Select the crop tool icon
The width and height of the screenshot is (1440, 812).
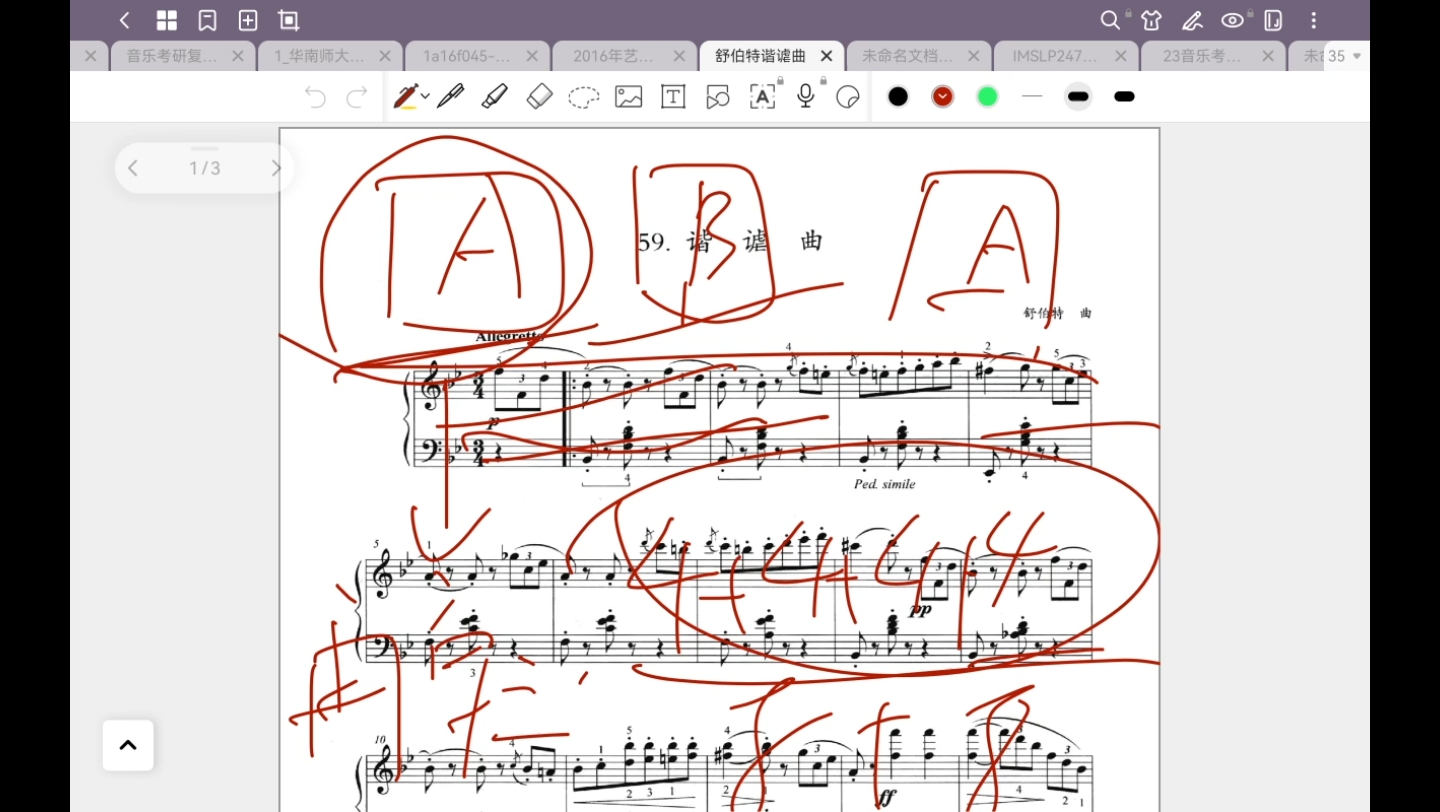point(289,20)
